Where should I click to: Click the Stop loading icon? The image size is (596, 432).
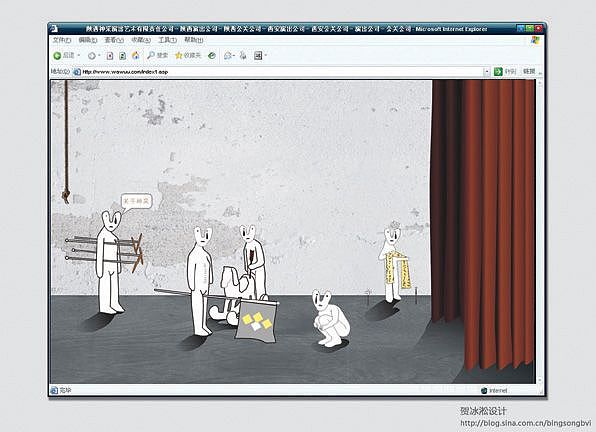110,56
